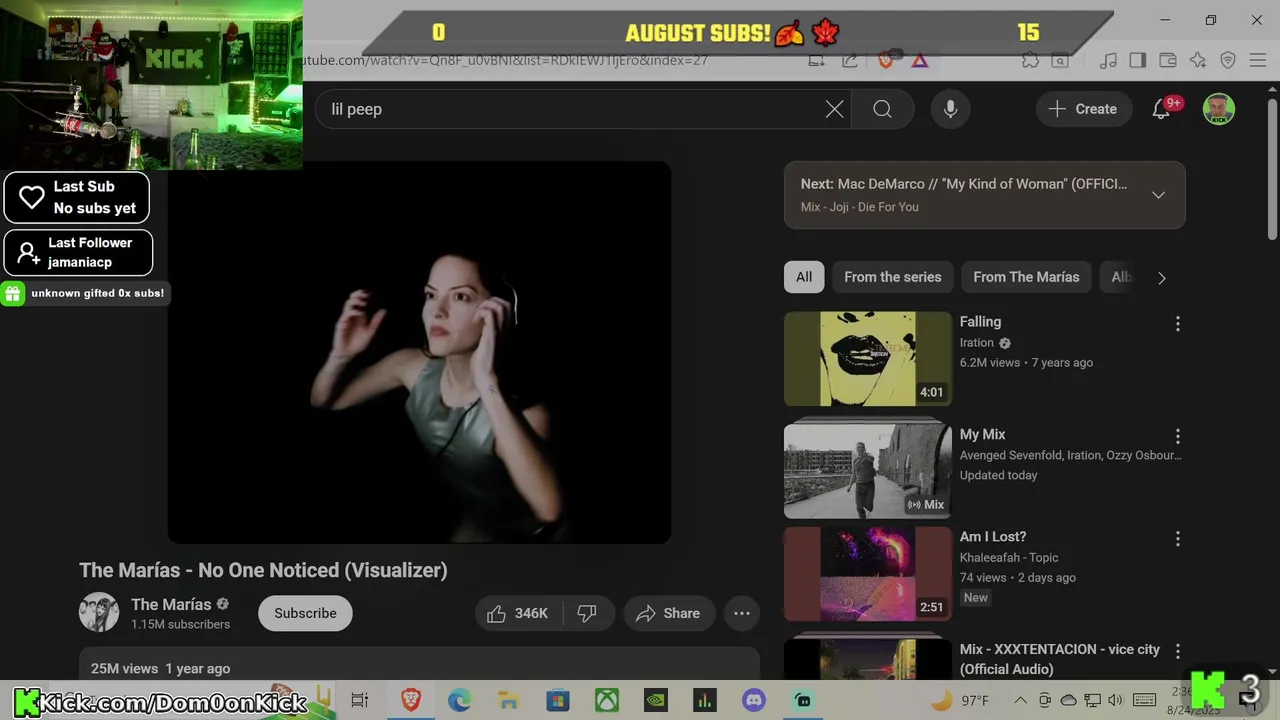Open browser hamburger main menu
Viewport: 1280px width, 720px height.
(x=1258, y=60)
